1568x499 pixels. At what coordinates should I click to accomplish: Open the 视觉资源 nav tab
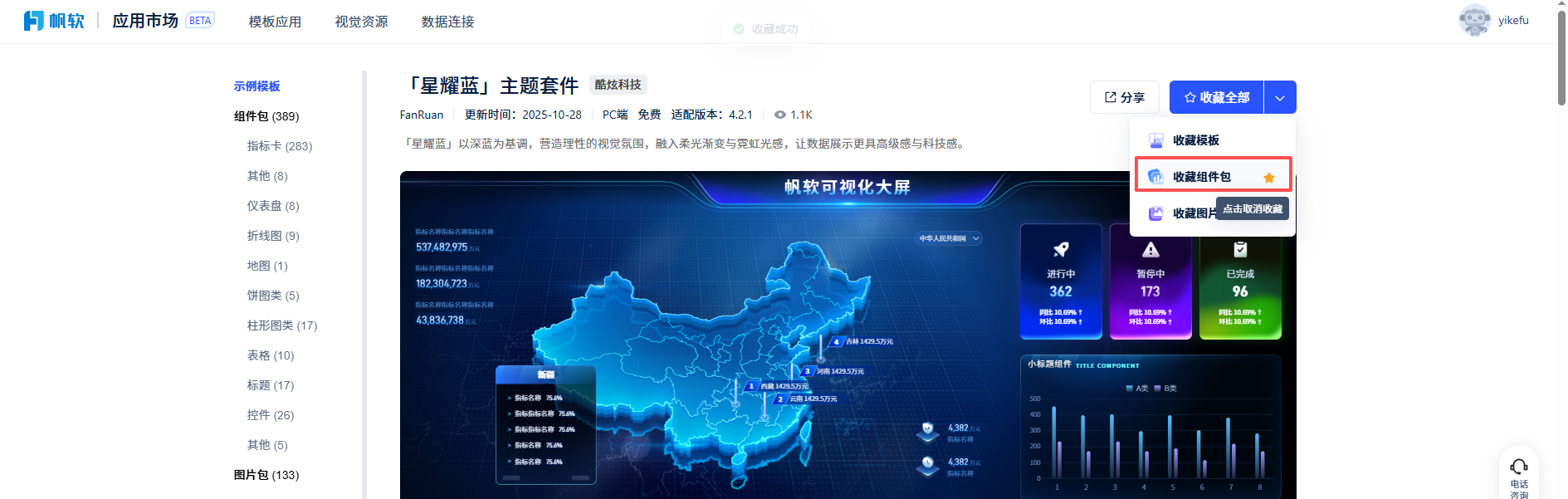[x=361, y=22]
